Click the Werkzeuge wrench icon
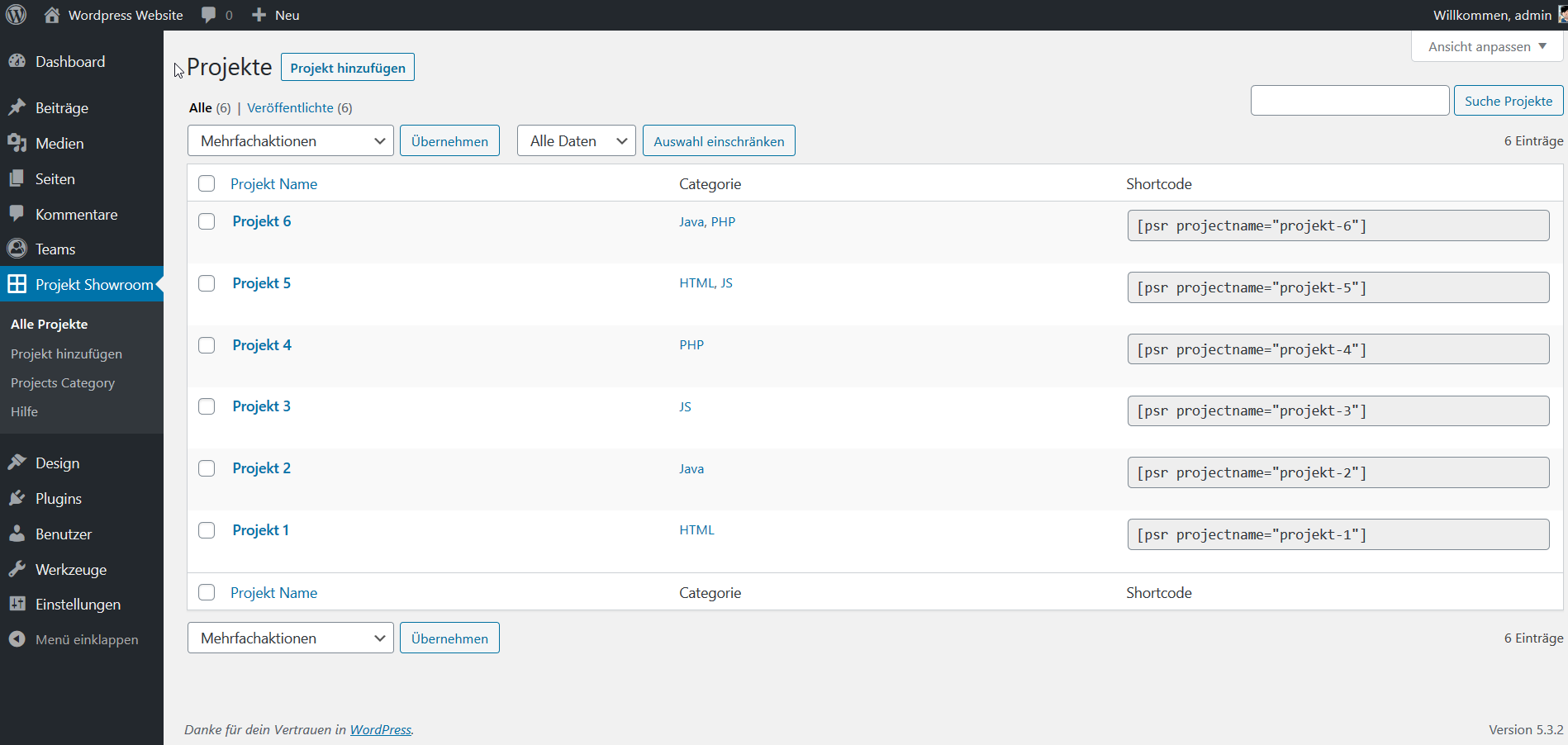This screenshot has height=745, width=1568. 17,569
